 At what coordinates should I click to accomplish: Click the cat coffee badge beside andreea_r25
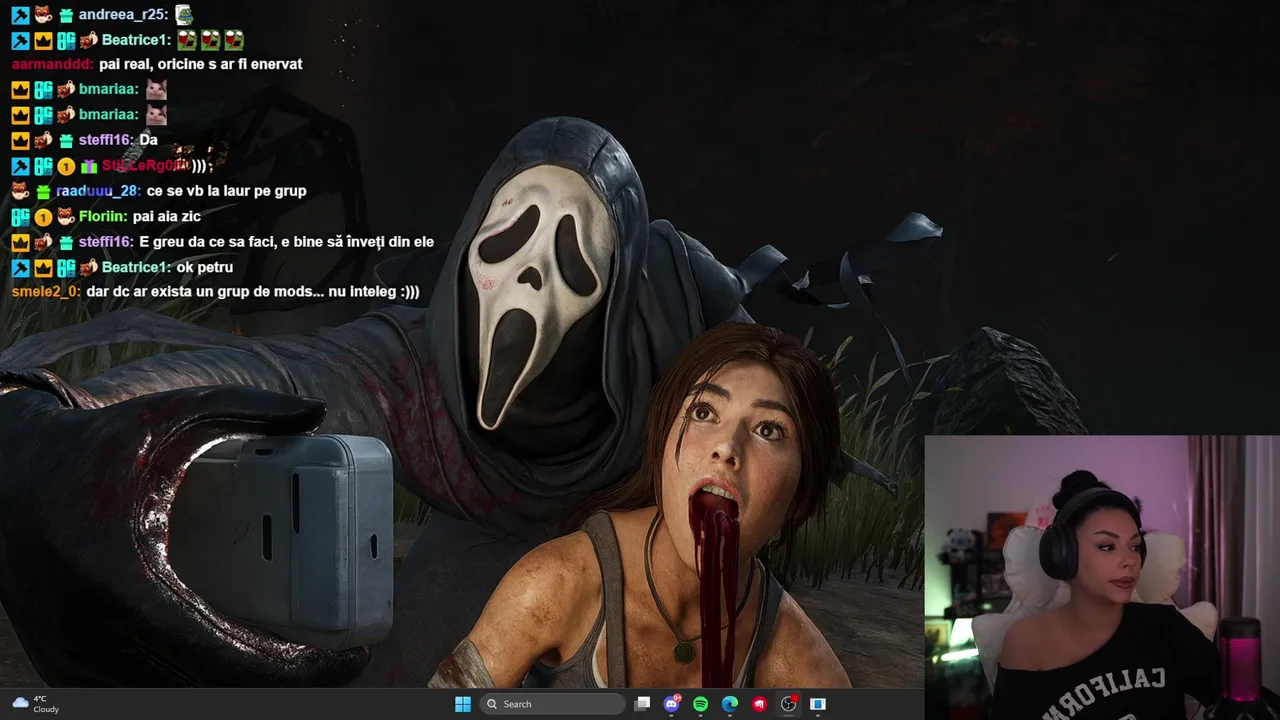(x=43, y=15)
